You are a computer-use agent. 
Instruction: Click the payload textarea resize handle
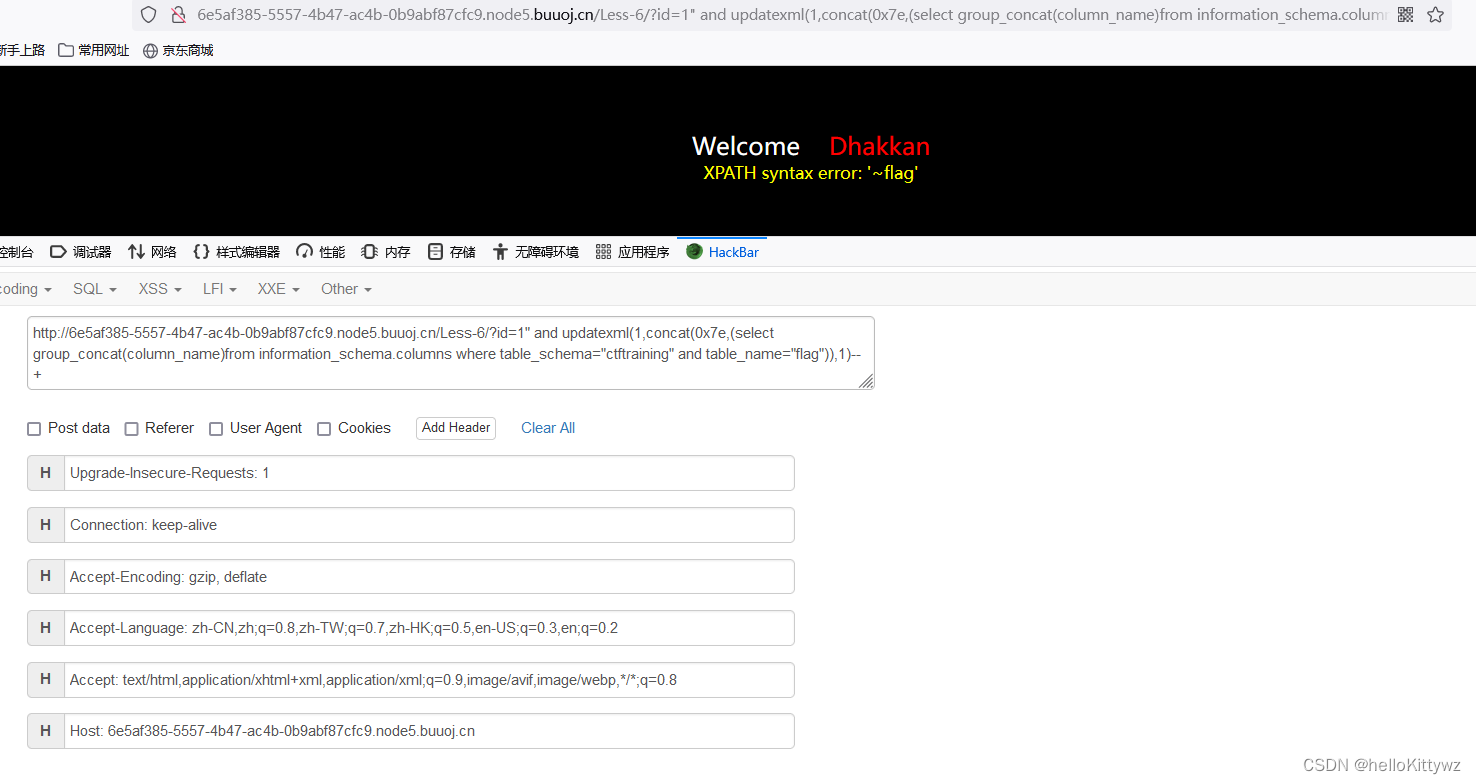(866, 381)
